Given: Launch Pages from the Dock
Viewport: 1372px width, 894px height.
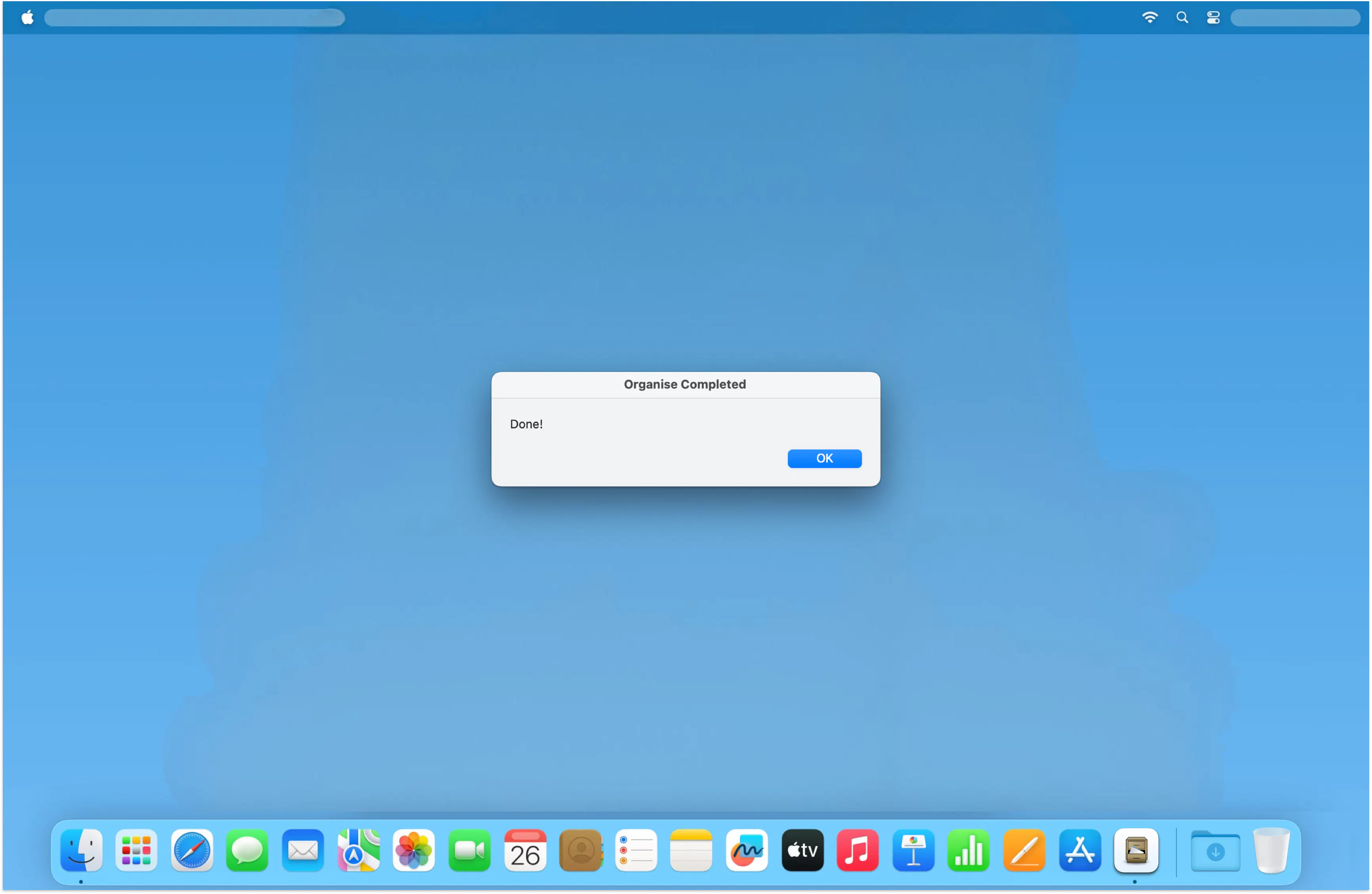Looking at the screenshot, I should click(x=1024, y=850).
